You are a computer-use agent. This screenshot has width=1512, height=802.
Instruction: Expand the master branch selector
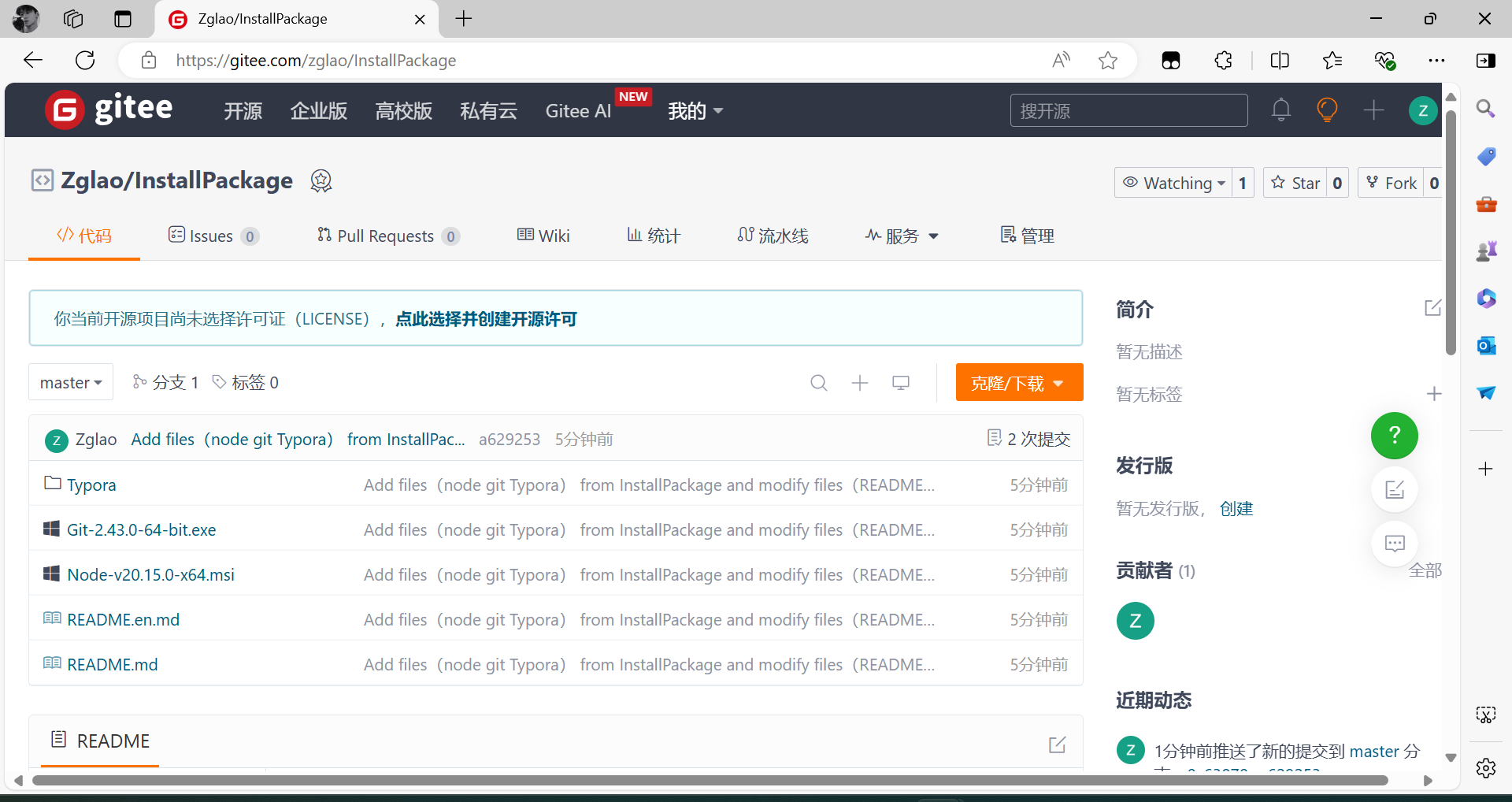tap(71, 383)
